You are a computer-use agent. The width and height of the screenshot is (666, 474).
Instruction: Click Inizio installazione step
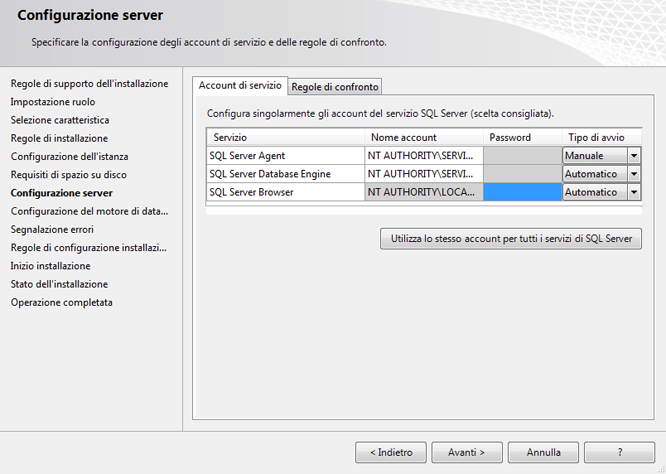51,266
